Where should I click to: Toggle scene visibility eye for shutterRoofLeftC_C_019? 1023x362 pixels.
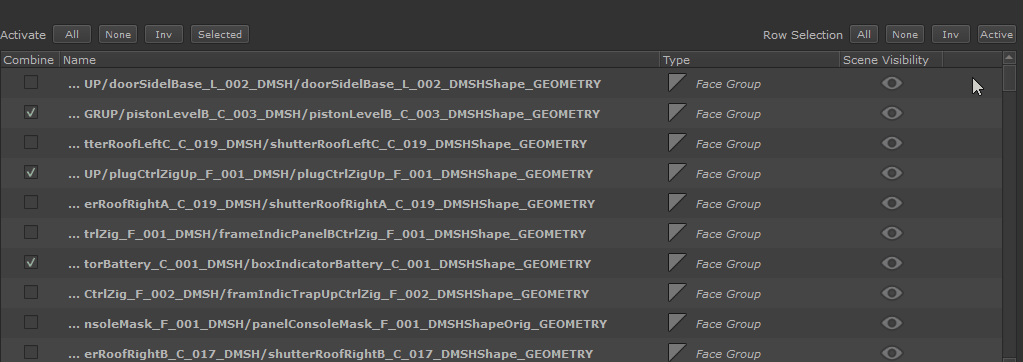[891, 143]
